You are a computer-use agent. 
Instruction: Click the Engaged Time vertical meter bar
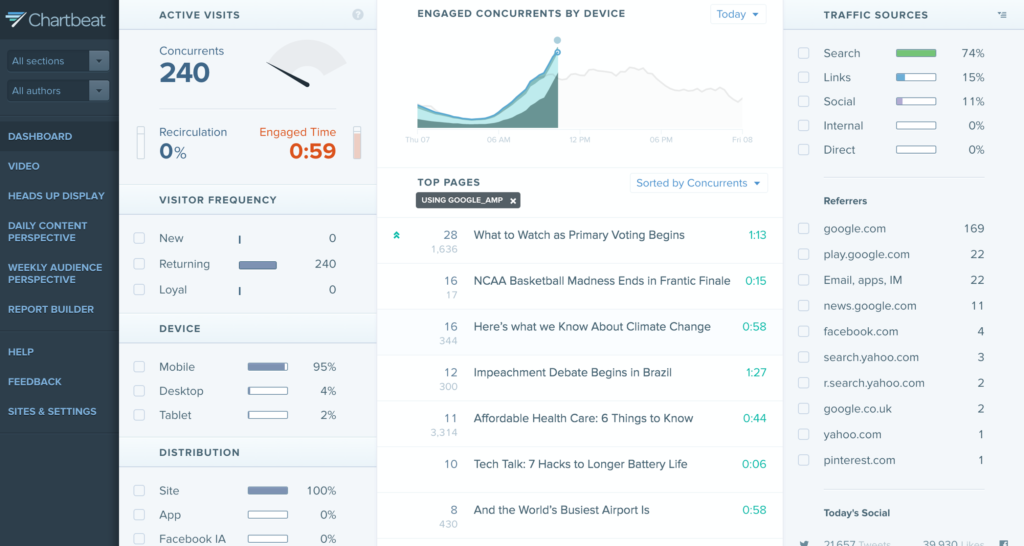(357, 143)
